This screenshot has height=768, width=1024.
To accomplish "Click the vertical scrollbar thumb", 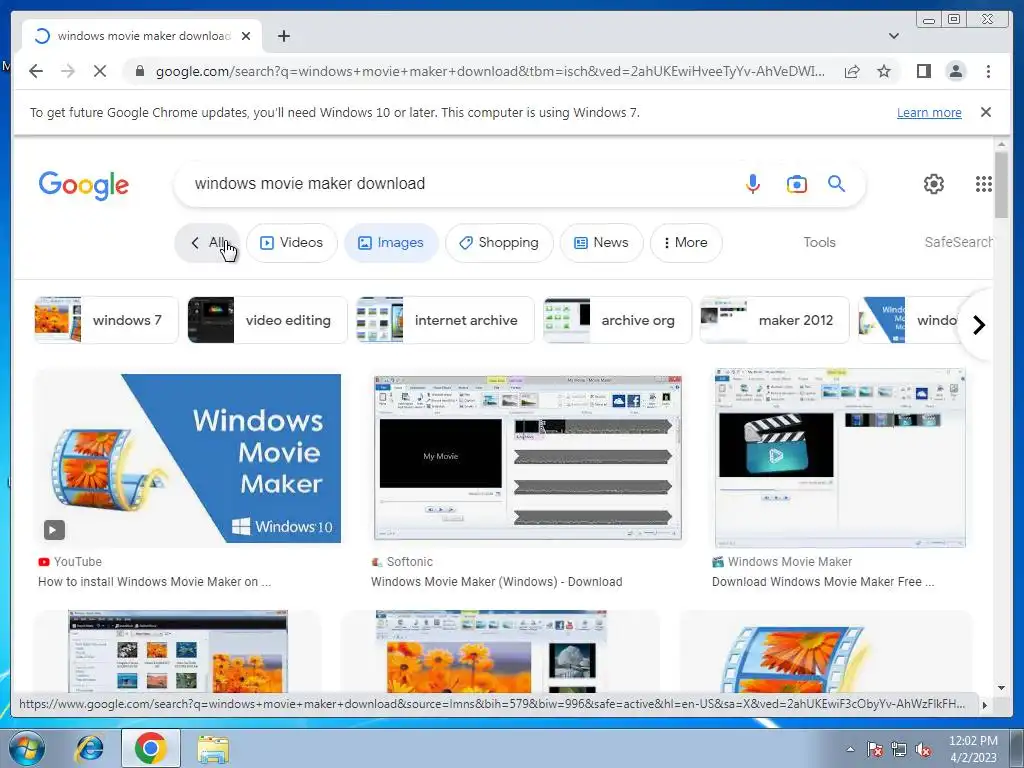I will 1001,185.
